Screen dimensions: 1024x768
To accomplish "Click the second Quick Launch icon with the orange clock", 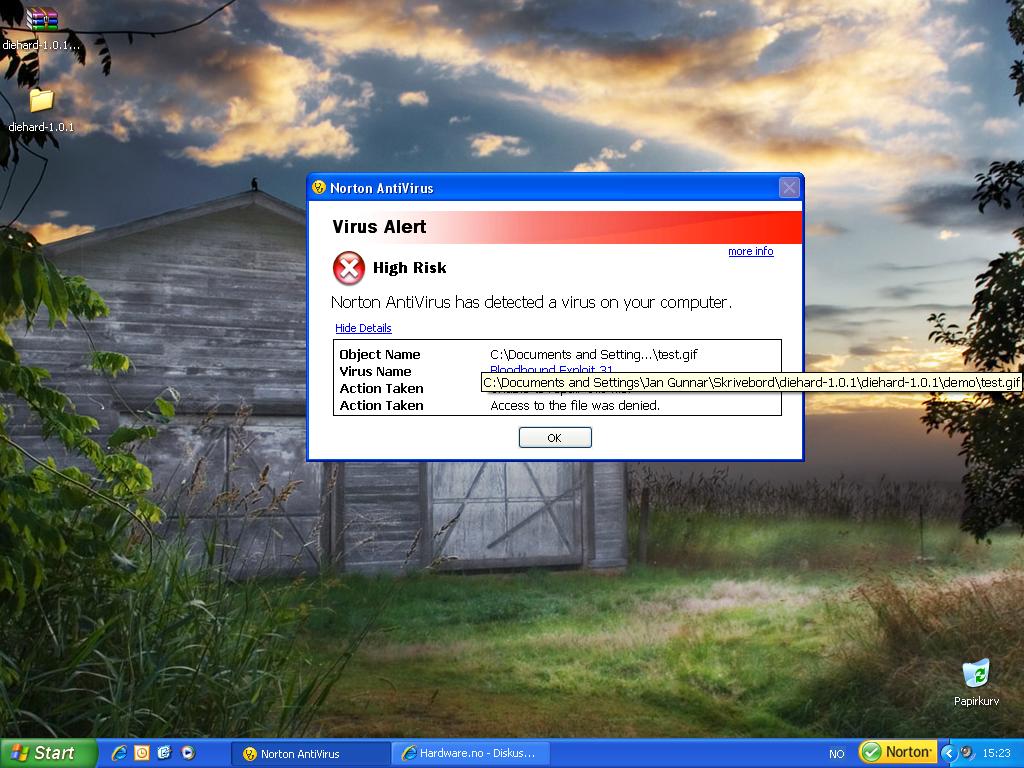I will 142,753.
